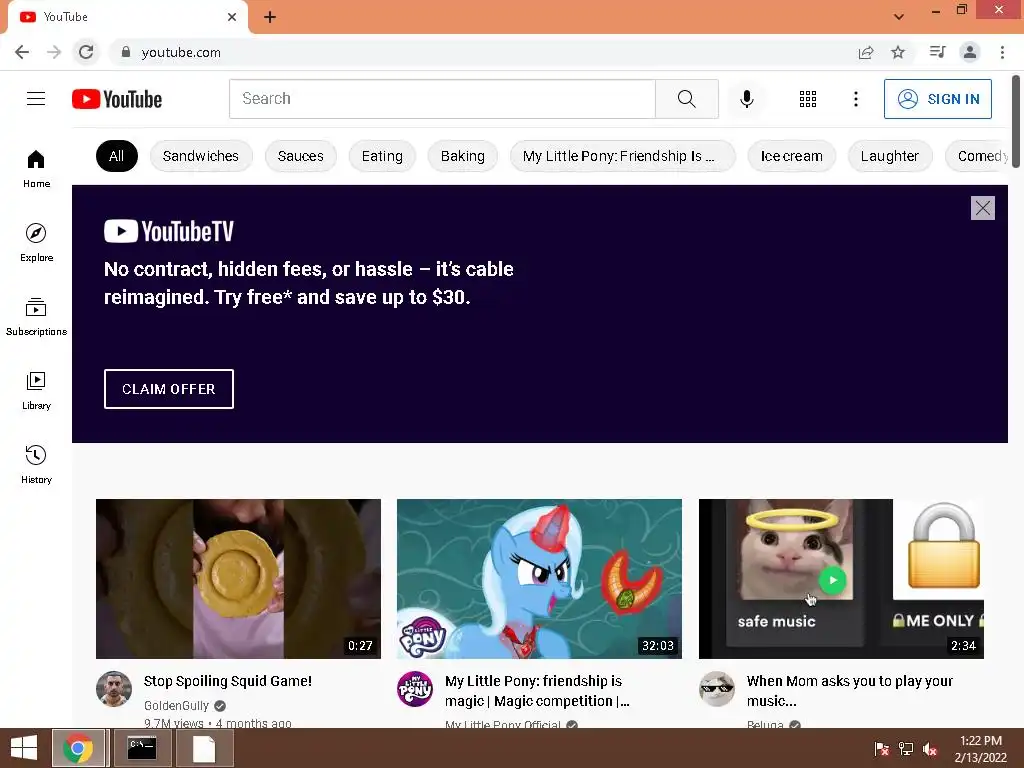
Task: Open Chrome profile avatar icon
Action: pyautogui.click(x=970, y=52)
